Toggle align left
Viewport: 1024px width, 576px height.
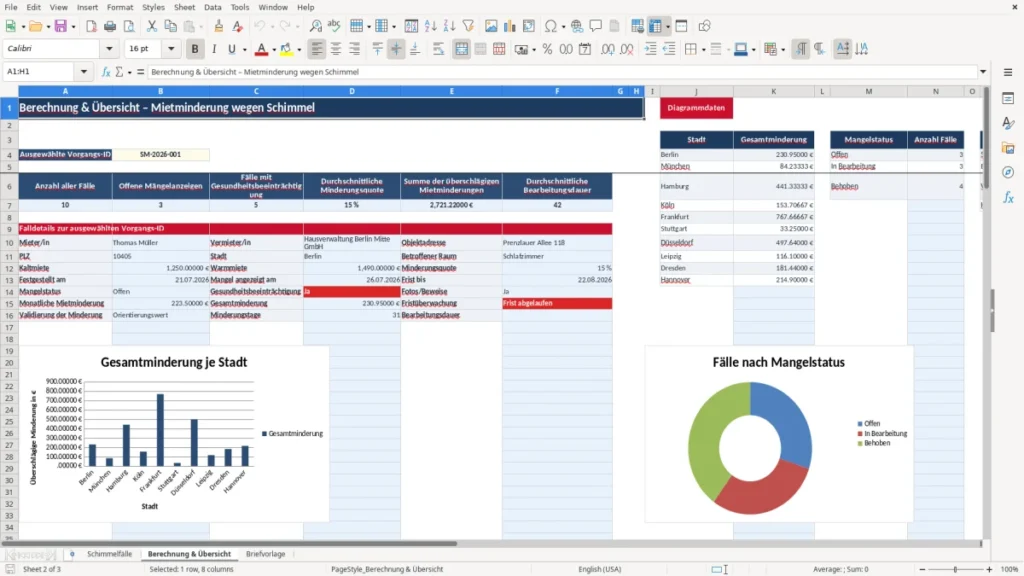point(317,49)
